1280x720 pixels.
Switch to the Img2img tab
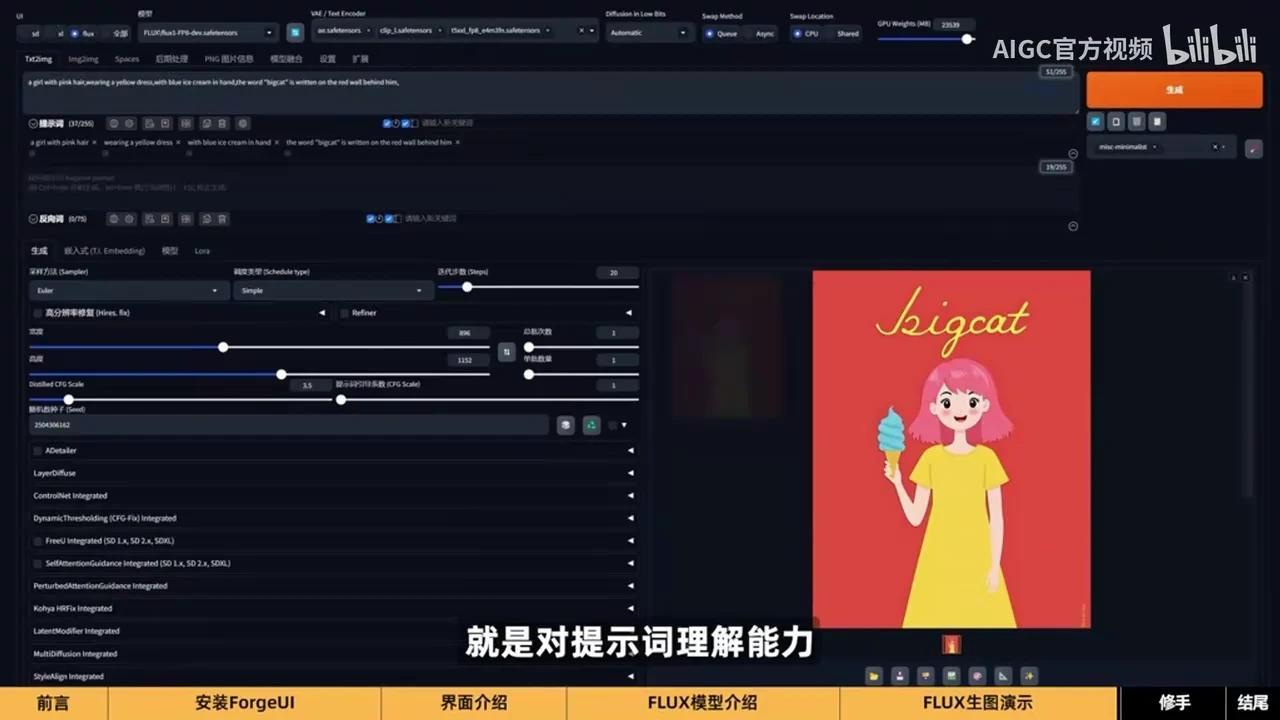83,59
